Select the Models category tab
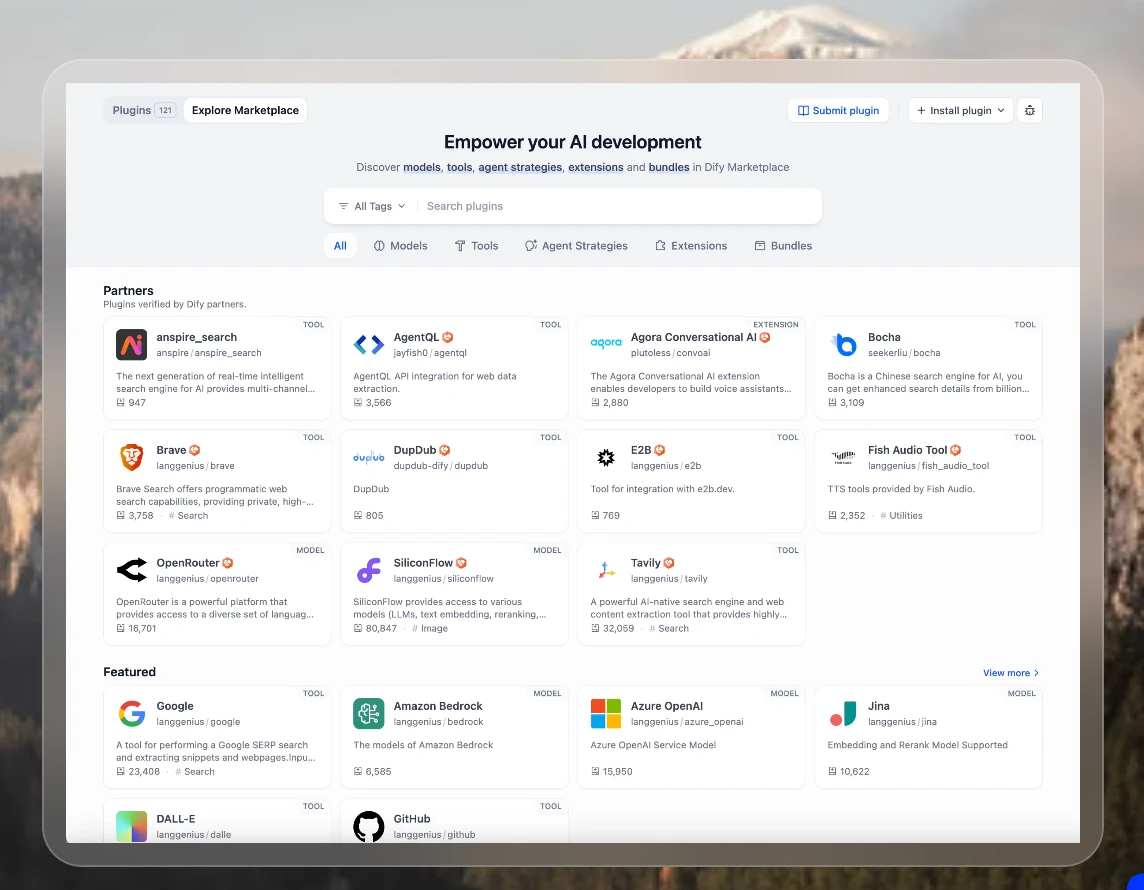This screenshot has width=1144, height=890. click(x=401, y=246)
